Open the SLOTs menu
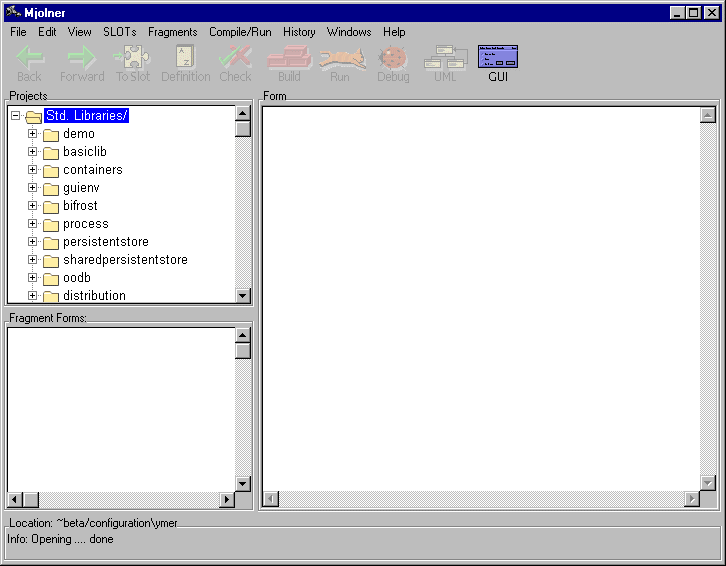 tap(120, 32)
